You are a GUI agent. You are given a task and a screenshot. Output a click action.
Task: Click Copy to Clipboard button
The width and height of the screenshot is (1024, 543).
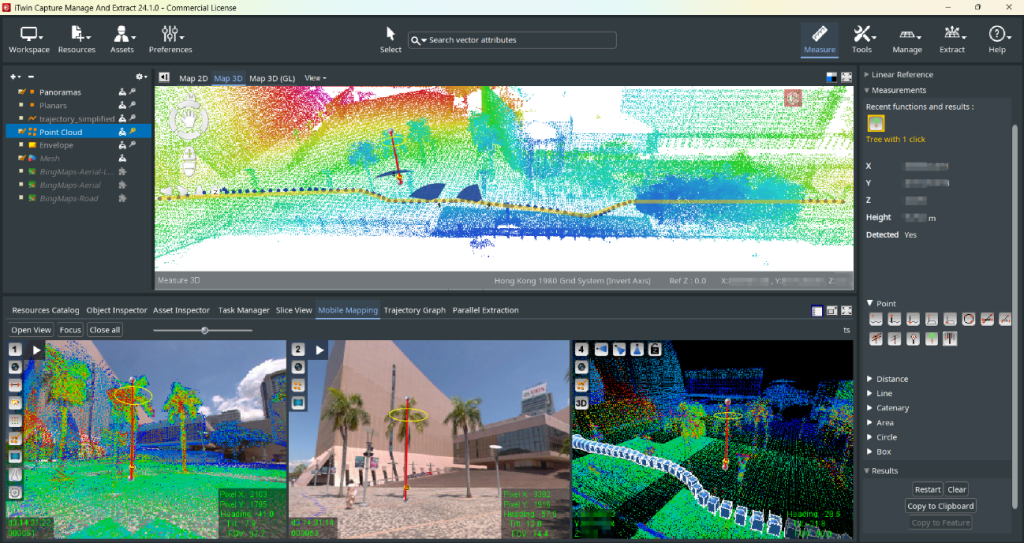pyautogui.click(x=940, y=506)
